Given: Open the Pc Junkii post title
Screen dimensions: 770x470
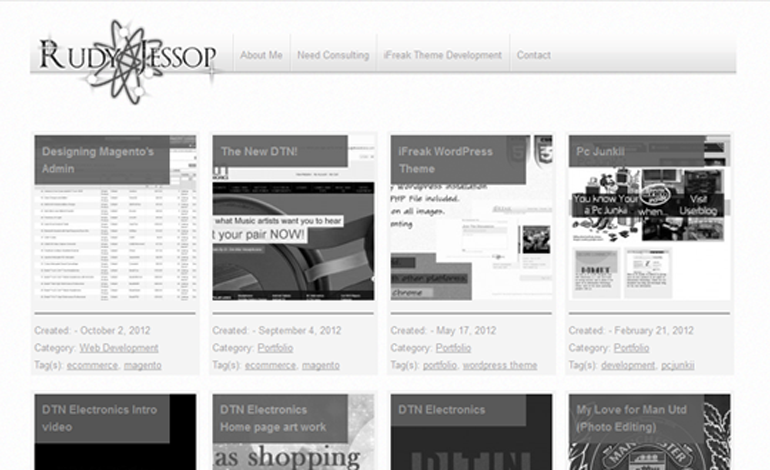Looking at the screenshot, I should click(x=600, y=151).
